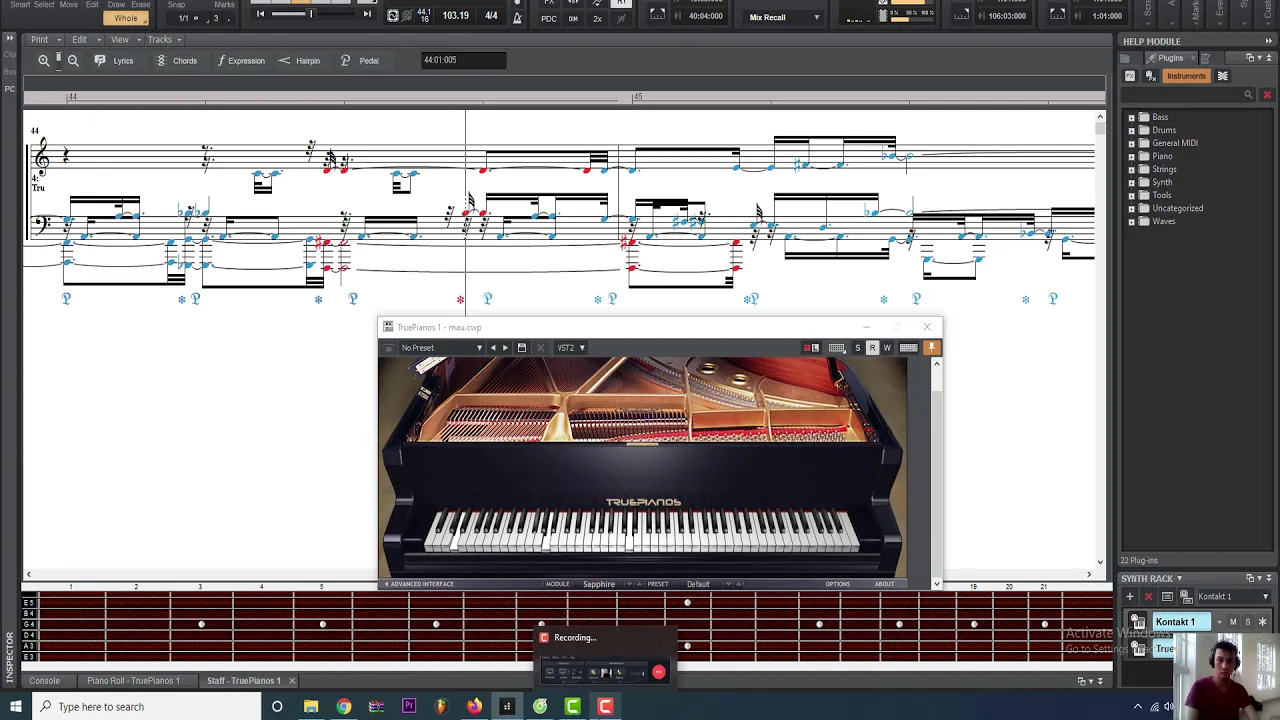Click ADVANCED INTERFACE in TruePianos
The image size is (1280, 720).
tap(419, 584)
